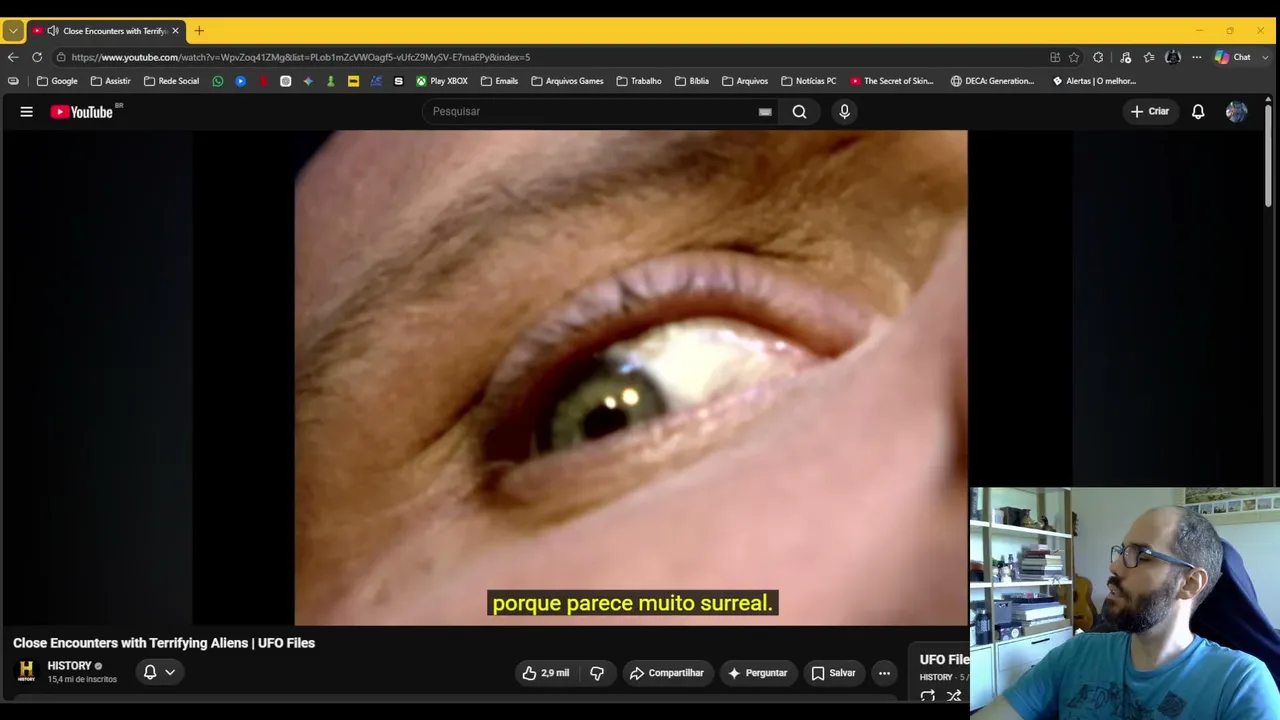
Task: Toggle playlist shuffle button
Action: pyautogui.click(x=954, y=696)
